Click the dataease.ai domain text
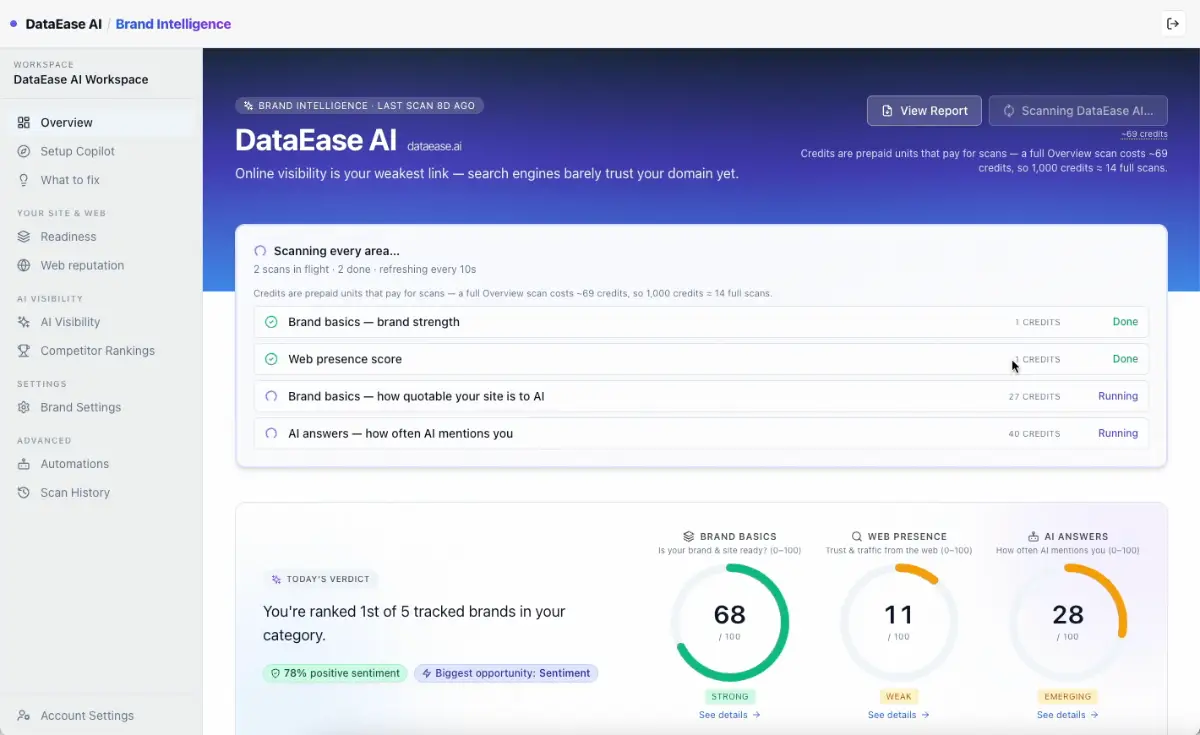Viewport: 1200px width, 735px height. click(x=434, y=146)
